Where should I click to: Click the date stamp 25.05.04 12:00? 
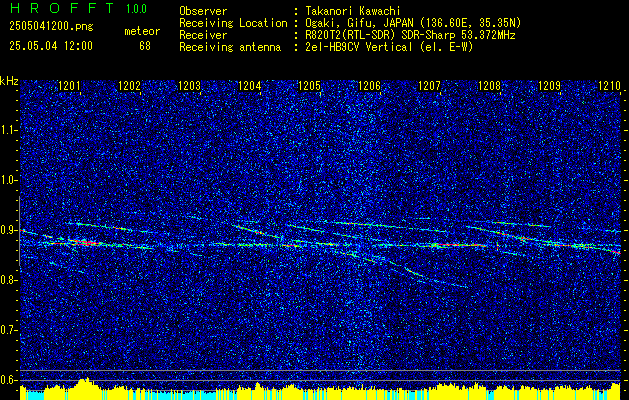click(51, 46)
